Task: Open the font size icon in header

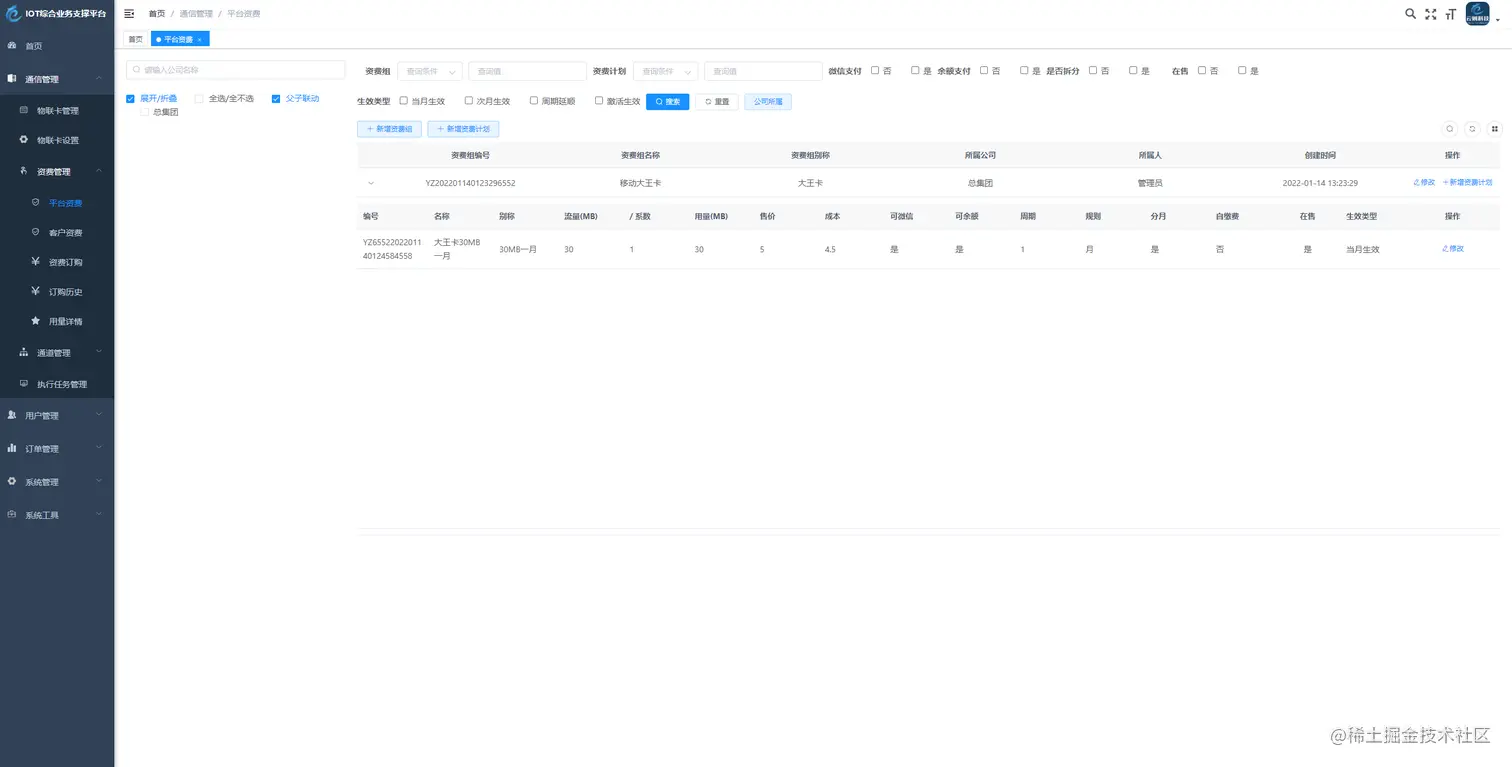Action: [x=1450, y=14]
